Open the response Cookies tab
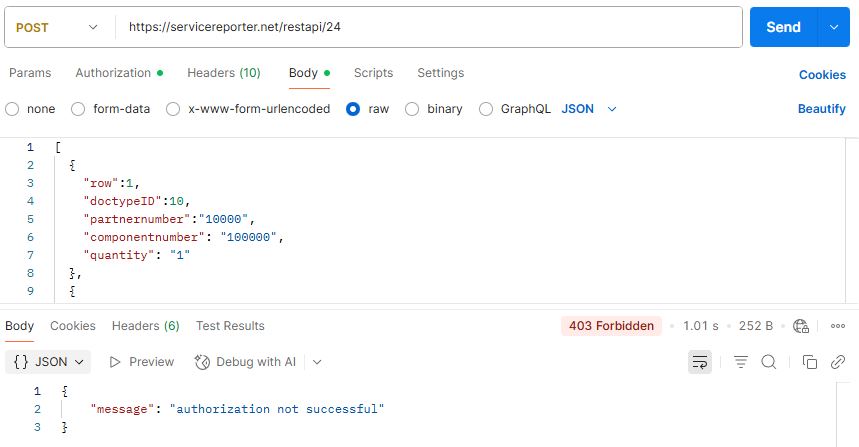859x447 pixels. pos(73,326)
